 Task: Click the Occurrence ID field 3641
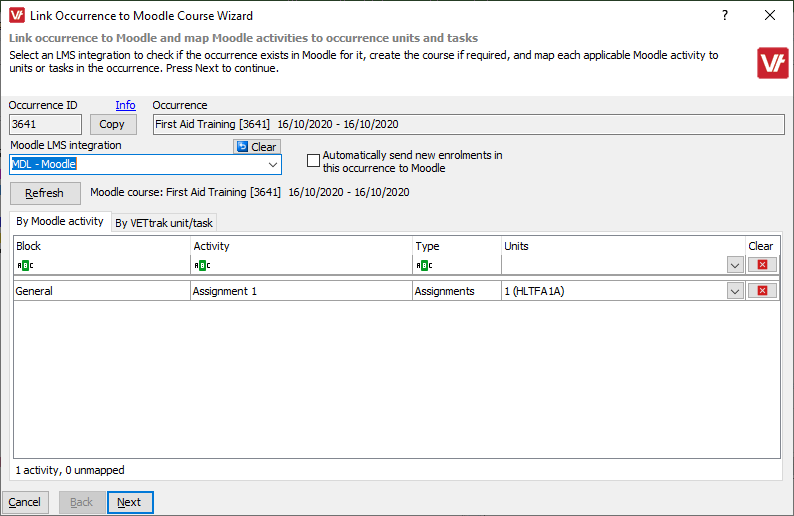click(45, 125)
